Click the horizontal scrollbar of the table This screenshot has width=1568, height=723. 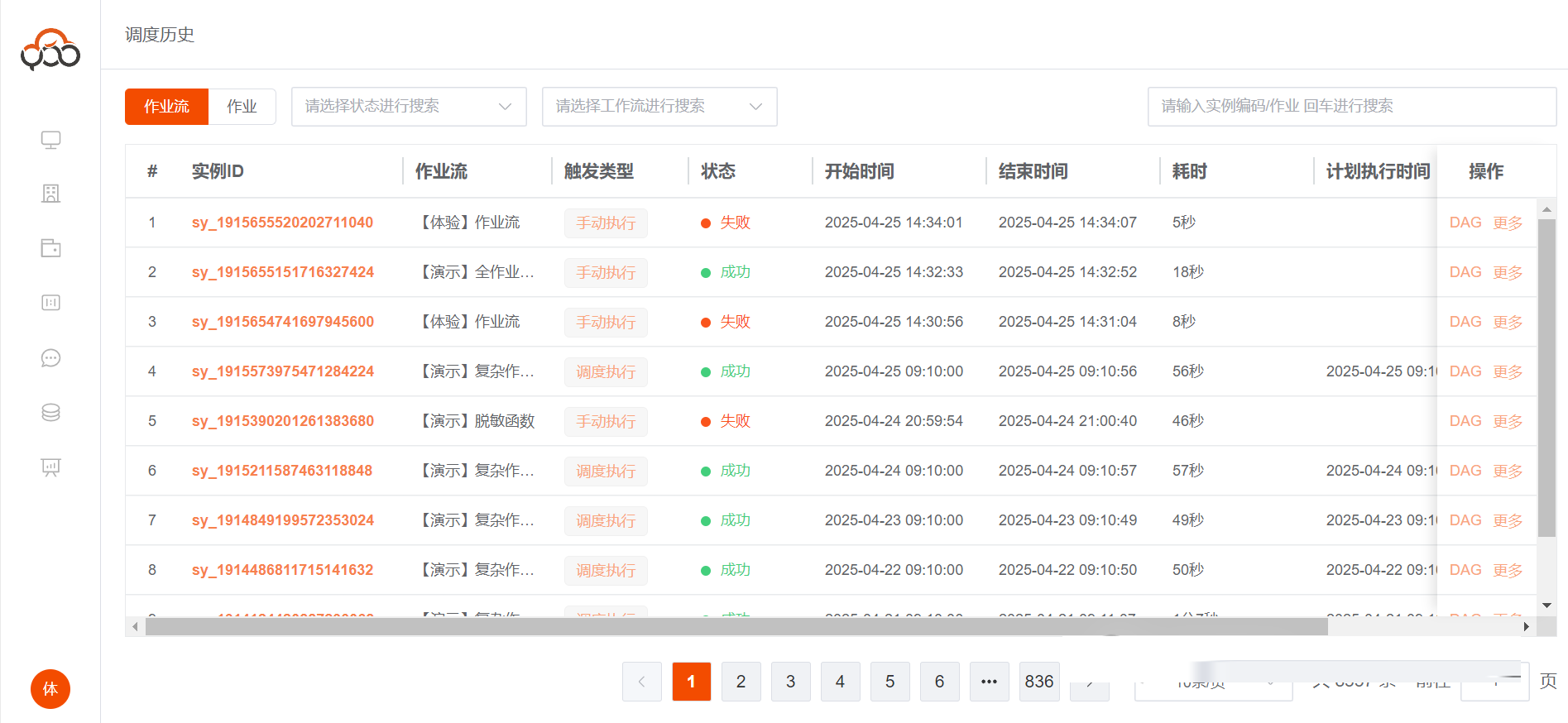(x=736, y=627)
